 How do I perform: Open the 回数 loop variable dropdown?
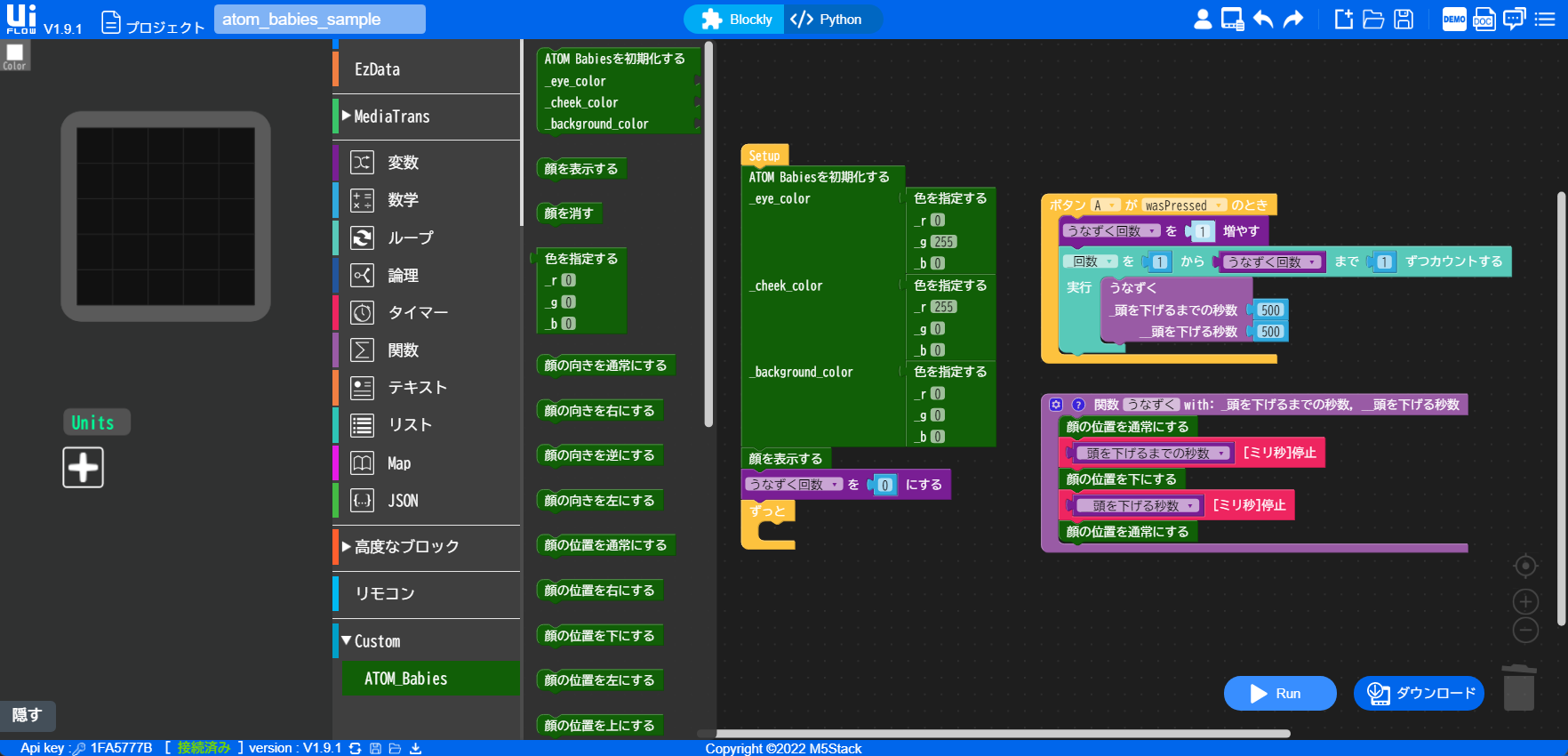1092,261
